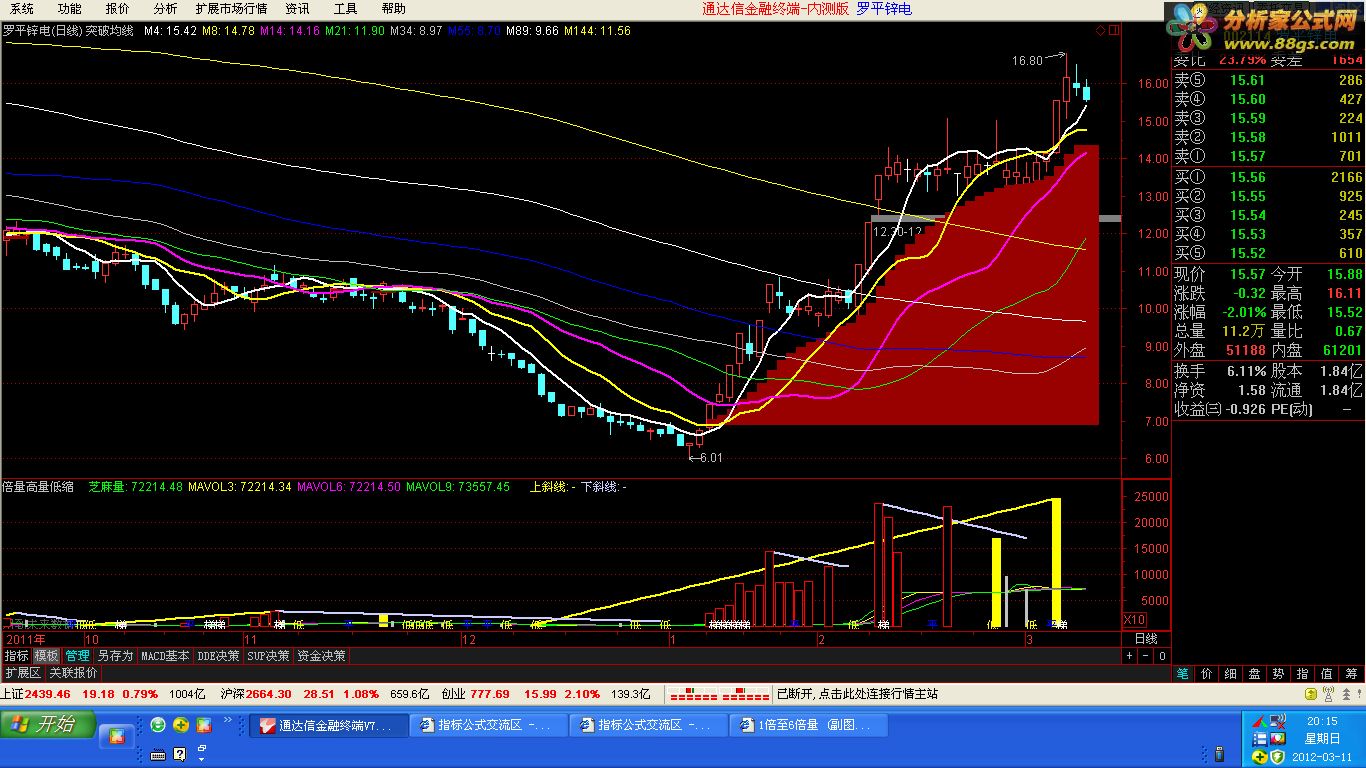Click the split-window icon atop the chart
Viewport: 1366px width, 768px height.
pyautogui.click(x=1114, y=30)
